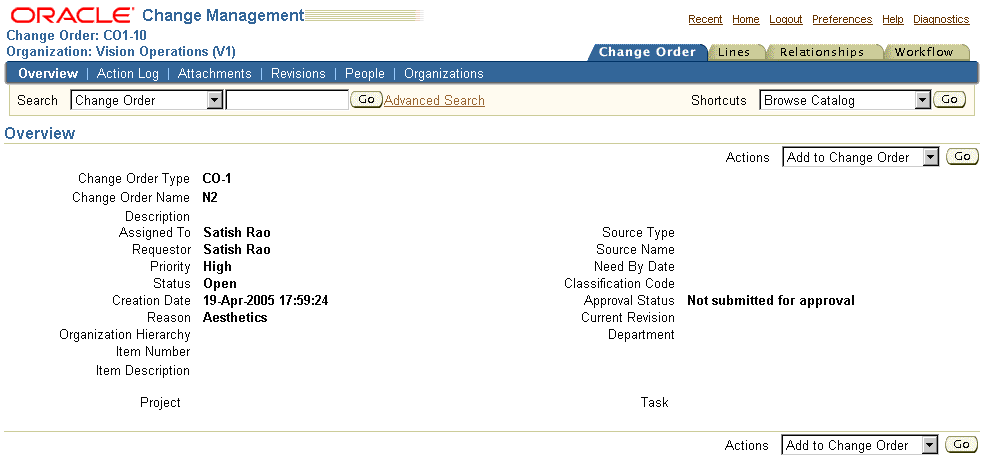Click the creation date 19-Apr-2005 17:59:24
This screenshot has width=986, height=465.
pyautogui.click(x=265, y=301)
